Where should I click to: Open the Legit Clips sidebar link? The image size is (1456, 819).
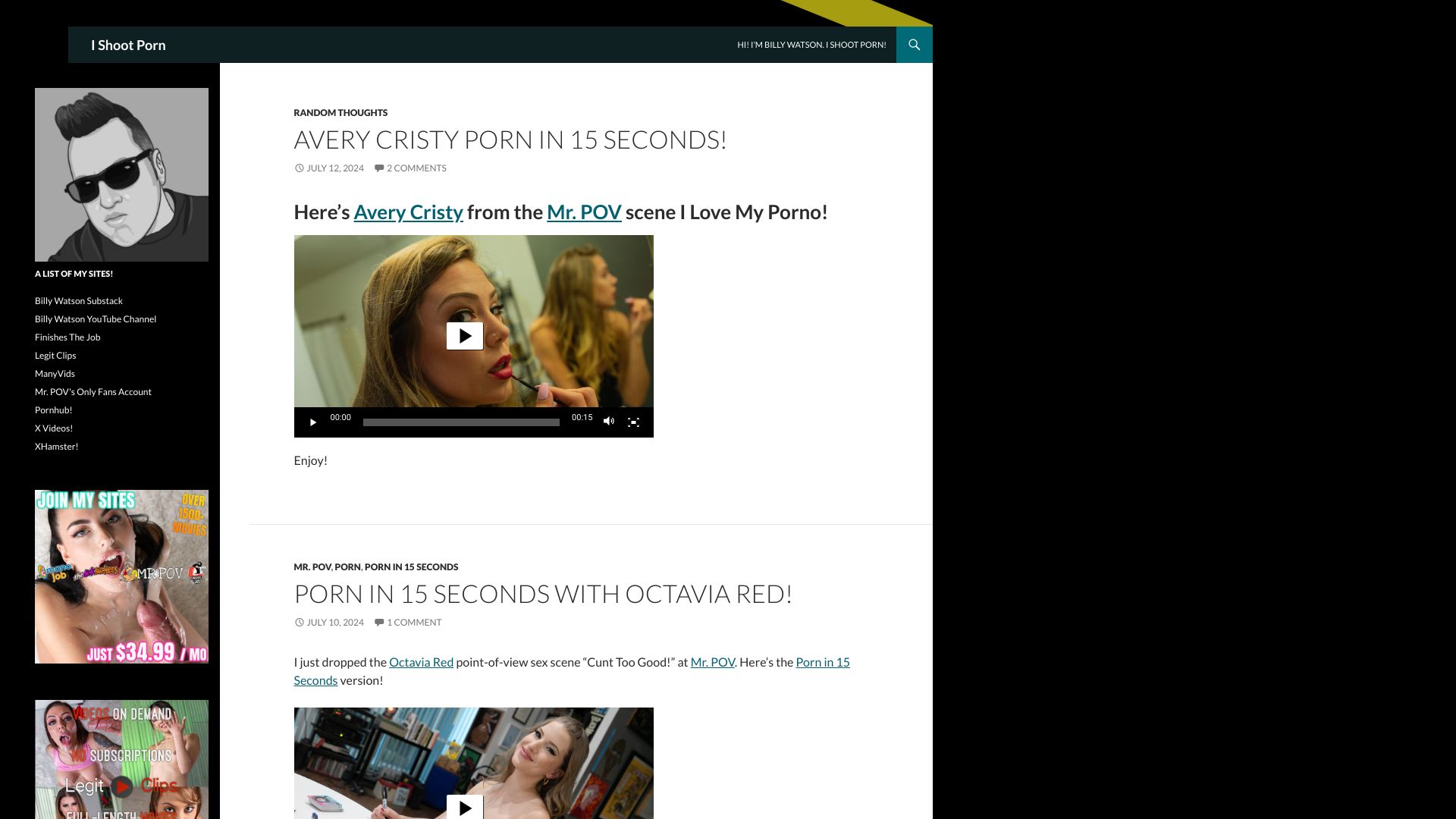(x=55, y=356)
